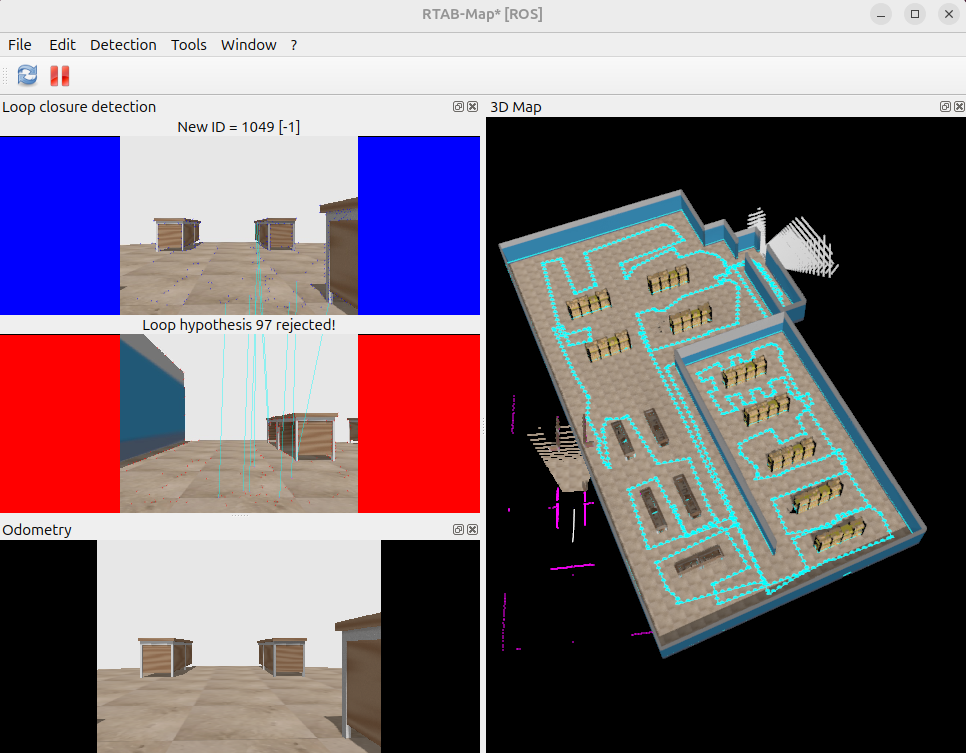The height and width of the screenshot is (753, 966).
Task: Click the rejected loop hypothesis image
Action: pos(239,423)
